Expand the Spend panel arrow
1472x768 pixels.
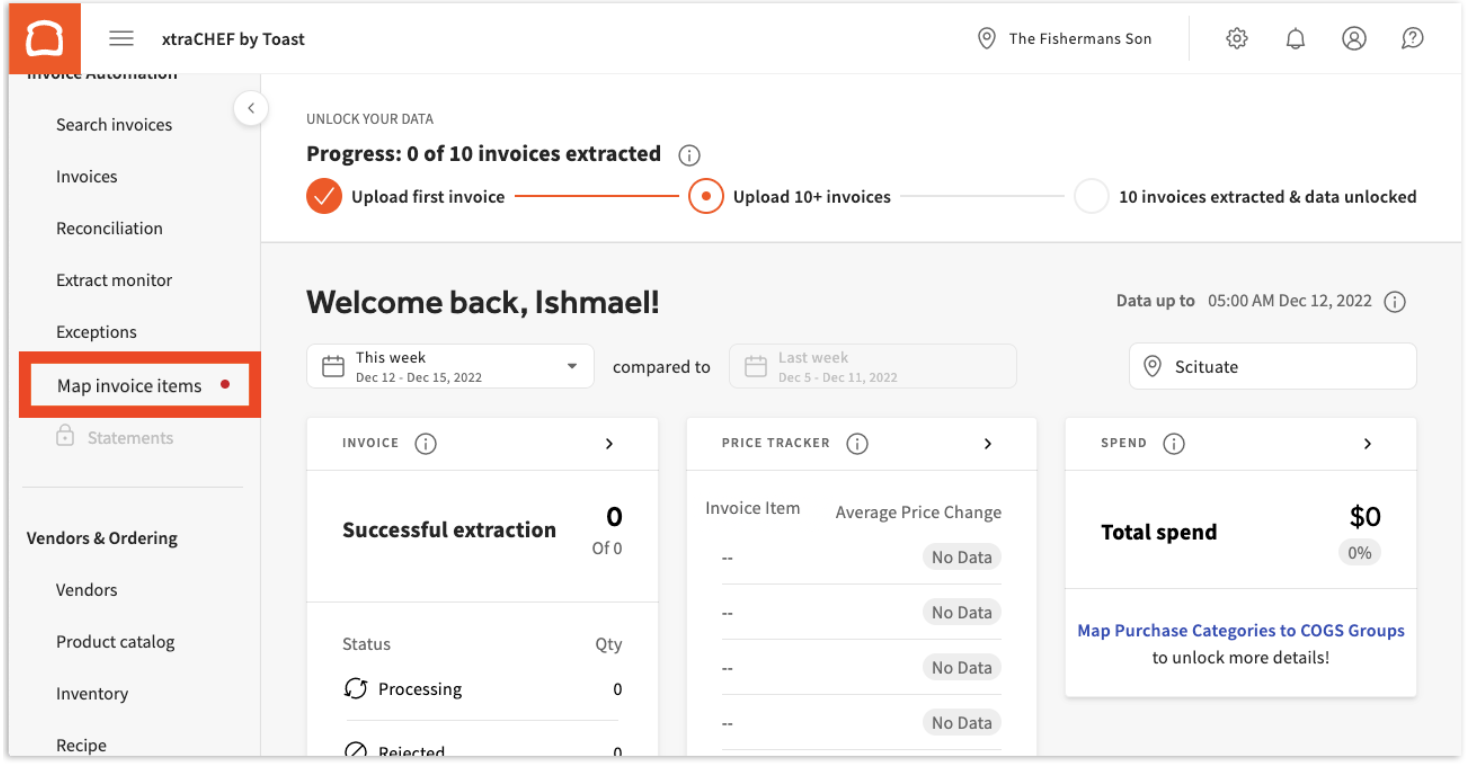tap(1368, 443)
